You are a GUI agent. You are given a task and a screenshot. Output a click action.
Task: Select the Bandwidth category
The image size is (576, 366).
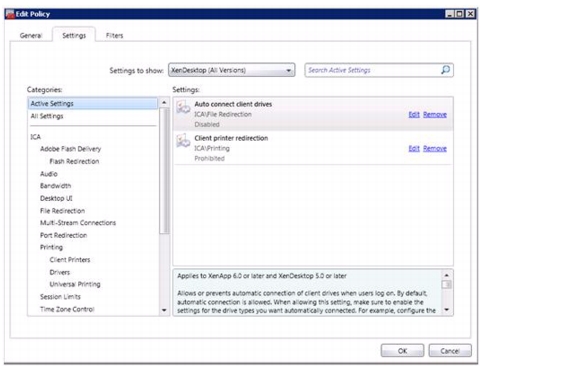[55, 186]
